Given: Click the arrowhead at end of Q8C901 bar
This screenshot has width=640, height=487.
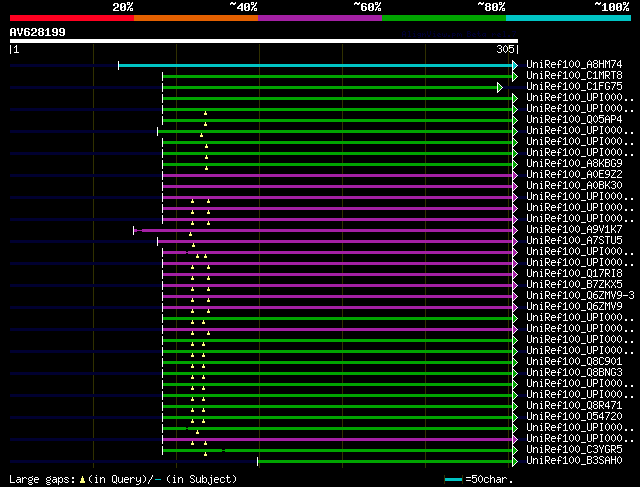Looking at the screenshot, I should click(x=515, y=362).
